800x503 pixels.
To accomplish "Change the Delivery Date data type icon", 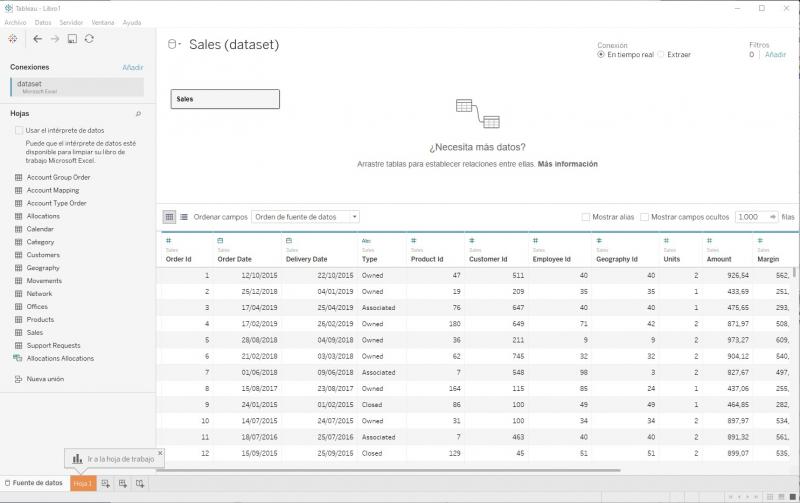I will click(289, 240).
